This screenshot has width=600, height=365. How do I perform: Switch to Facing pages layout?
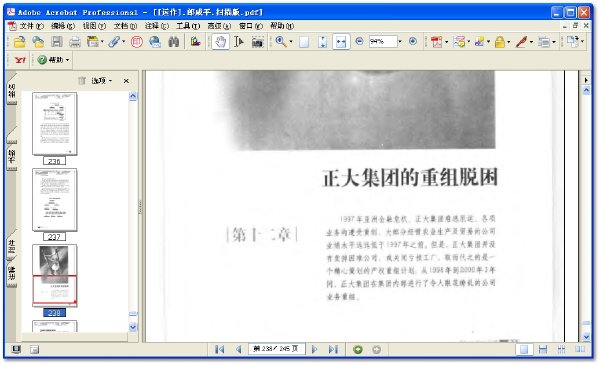pos(580,349)
